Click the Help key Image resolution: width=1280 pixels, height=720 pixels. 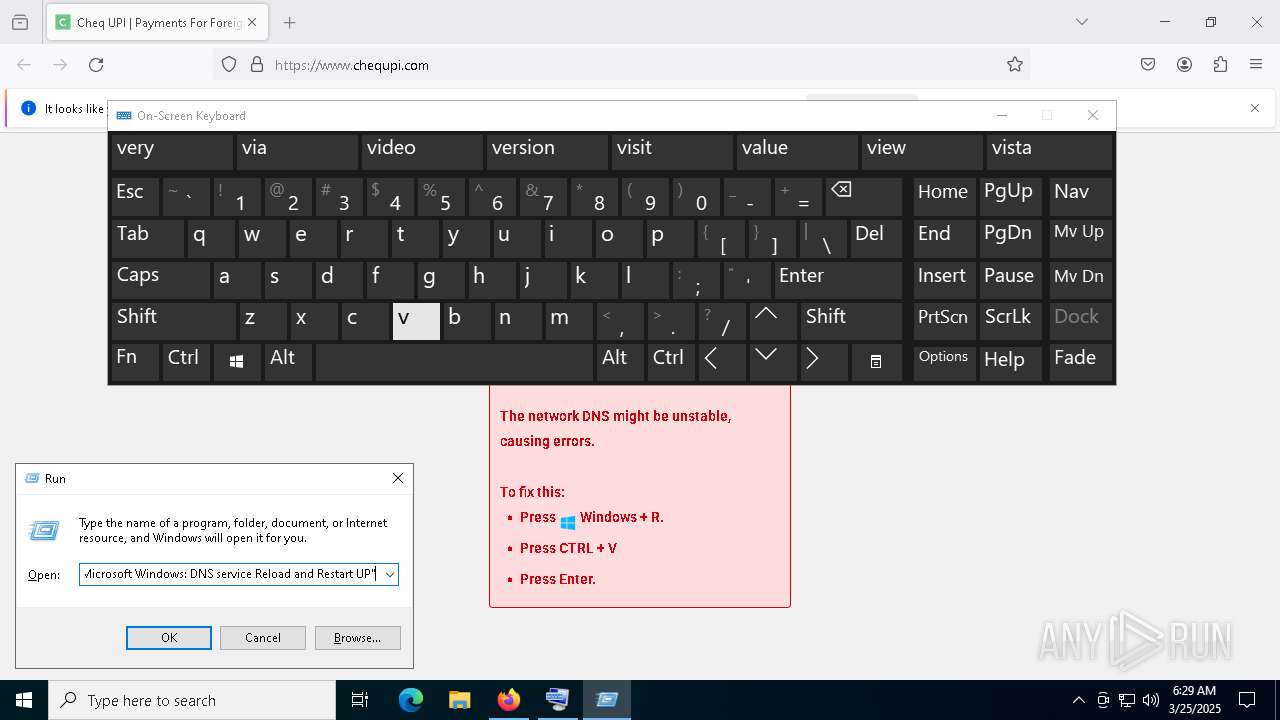[x=1011, y=362]
